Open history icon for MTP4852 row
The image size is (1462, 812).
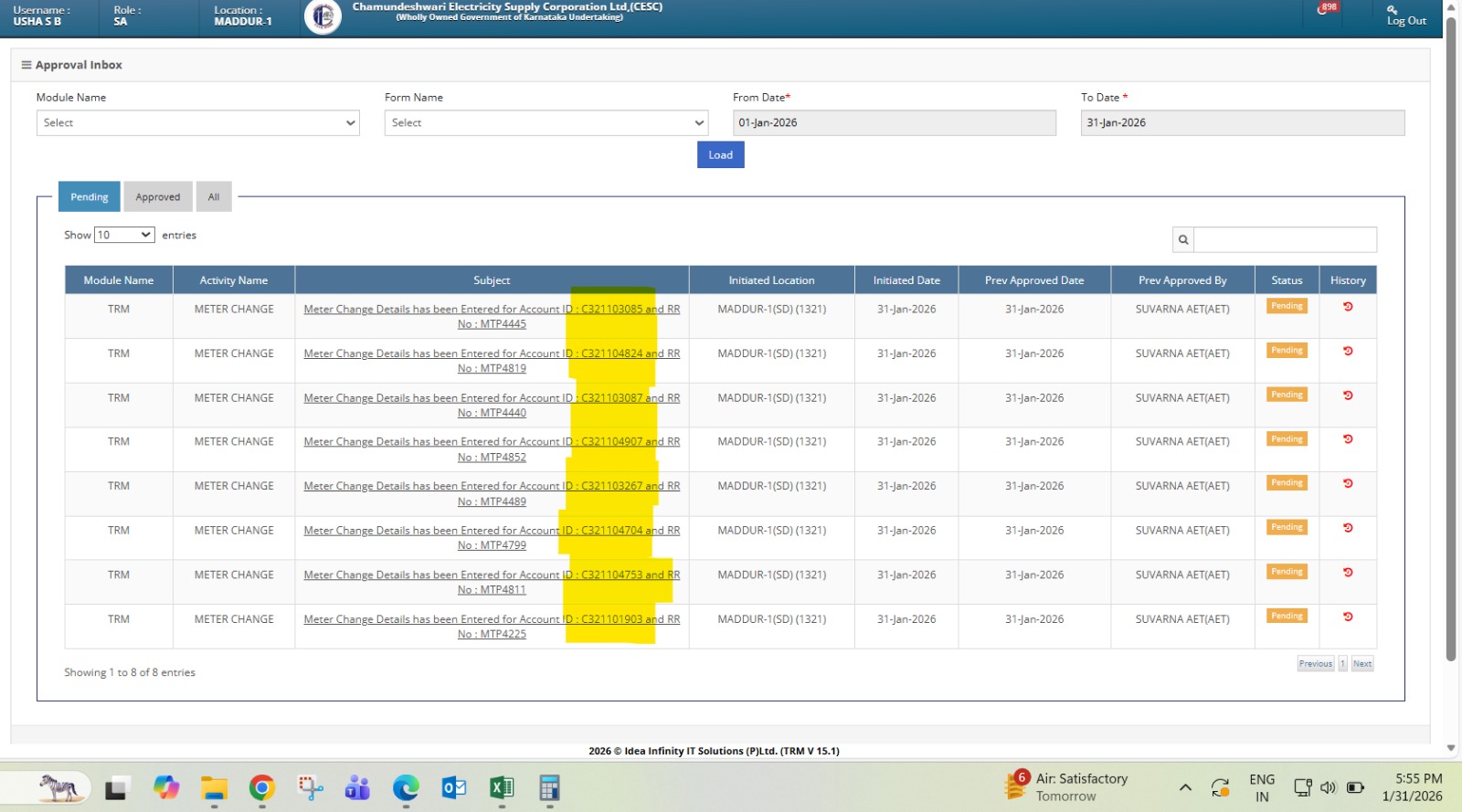pyautogui.click(x=1348, y=439)
